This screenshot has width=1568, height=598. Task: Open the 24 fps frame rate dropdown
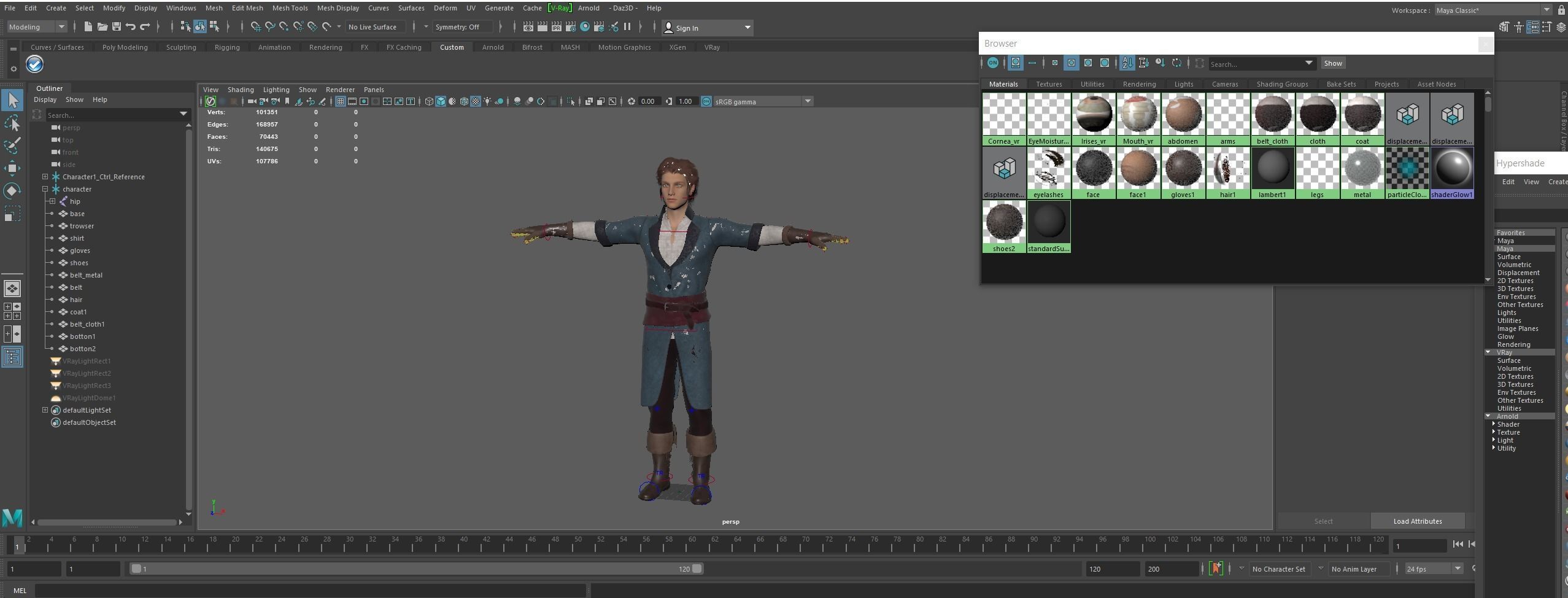[x=1434, y=569]
